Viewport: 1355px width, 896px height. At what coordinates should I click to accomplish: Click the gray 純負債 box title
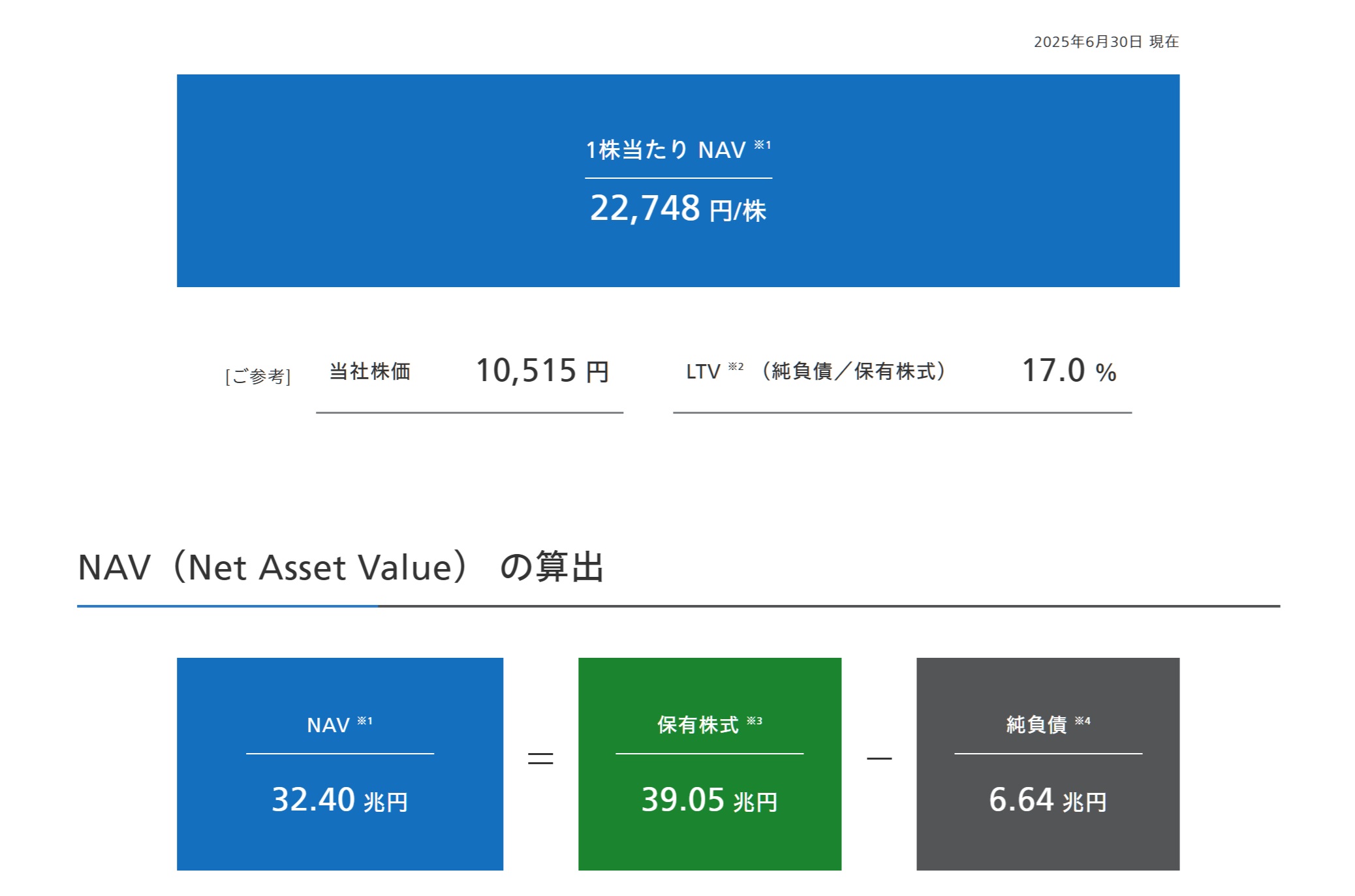click(x=1036, y=725)
